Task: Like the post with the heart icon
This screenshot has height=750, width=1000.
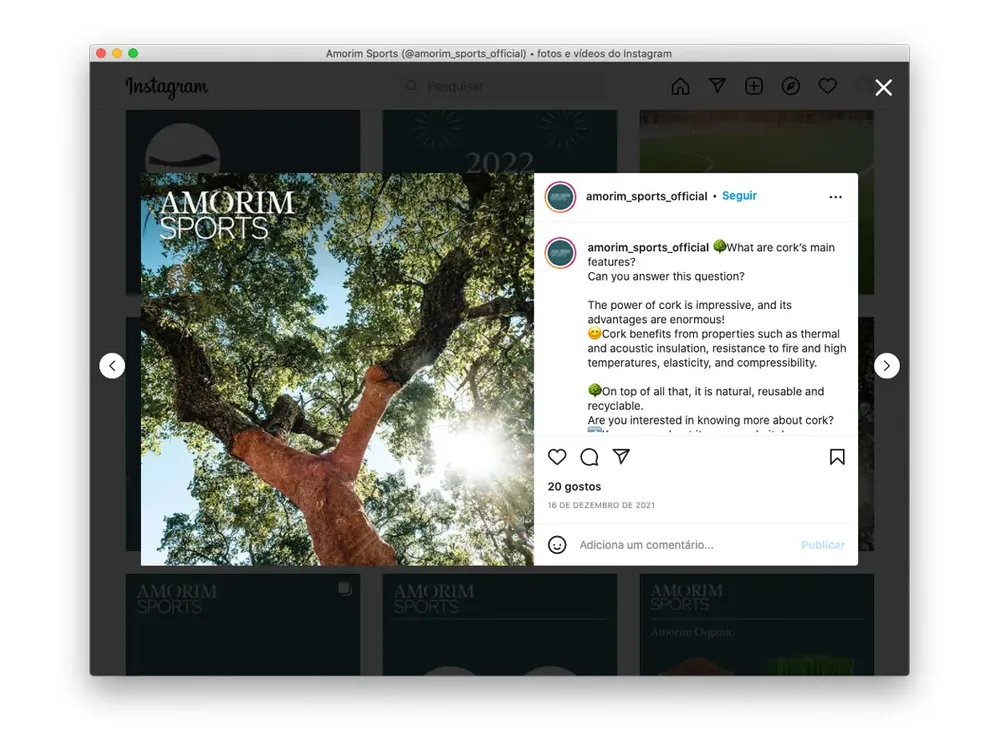Action: pos(557,457)
